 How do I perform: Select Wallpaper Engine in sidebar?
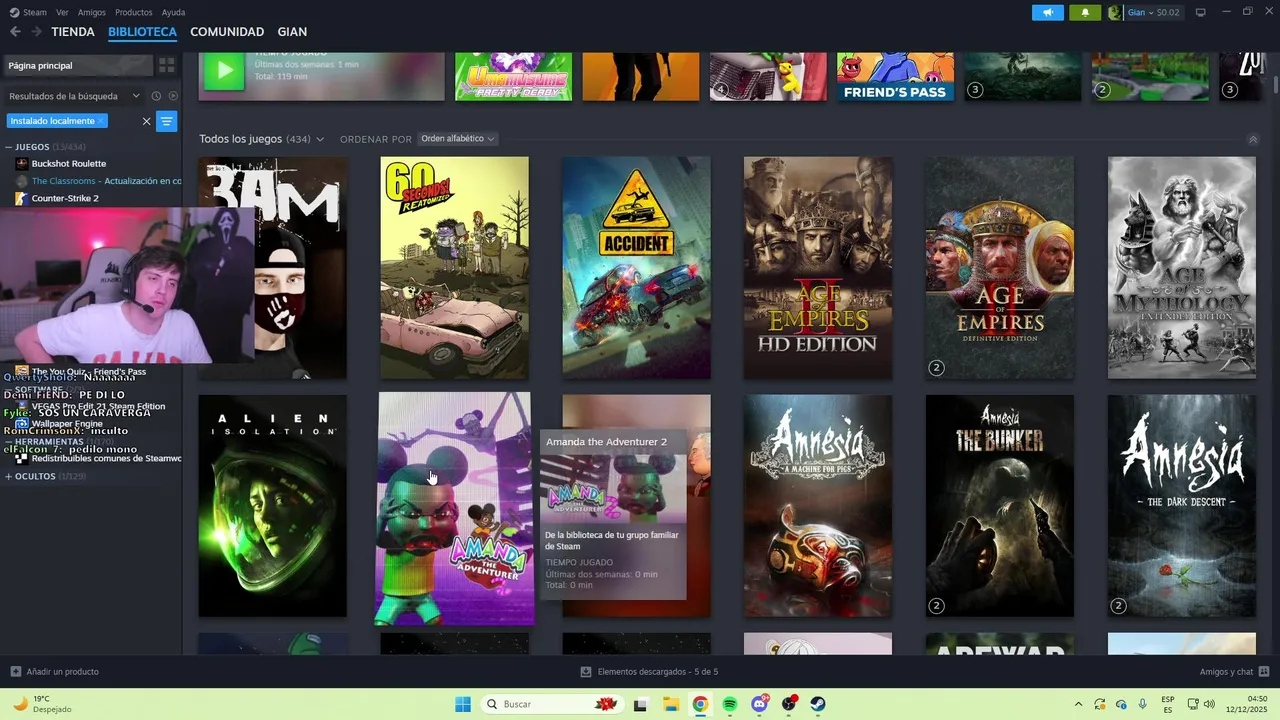point(67,423)
